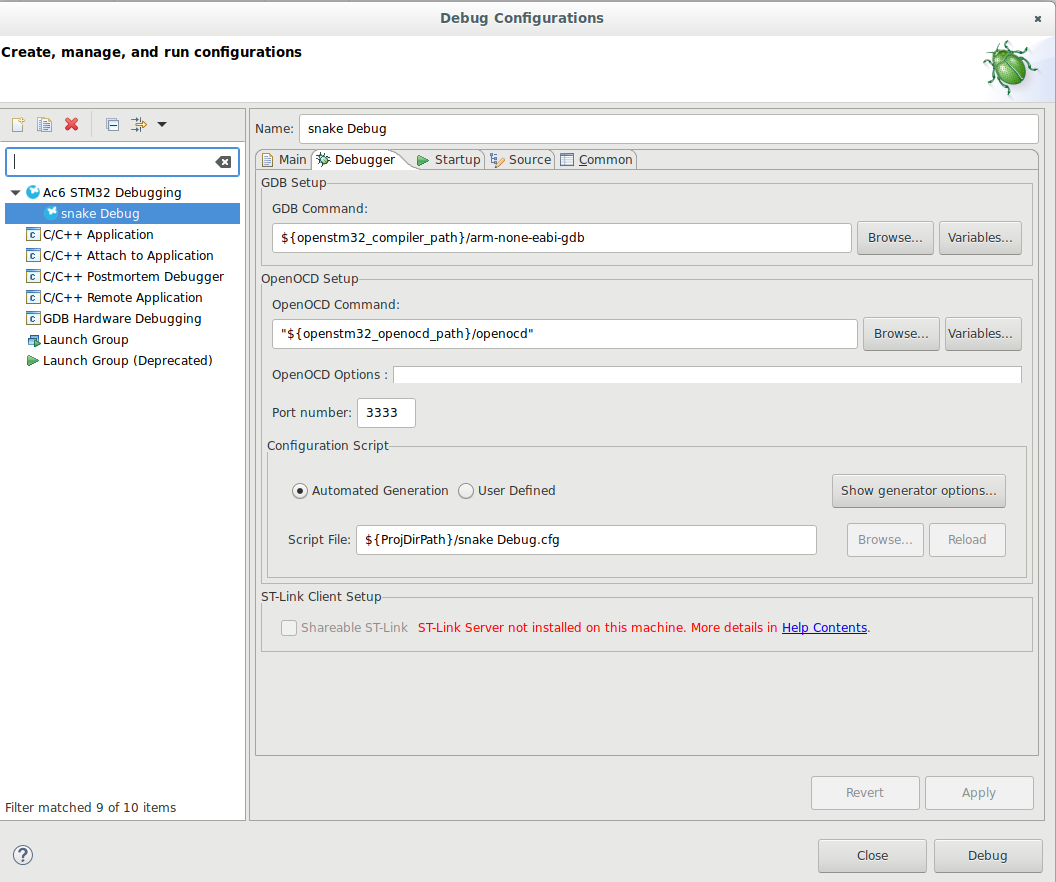
Task: Duplicate the selected launch configuration
Action: (44, 125)
